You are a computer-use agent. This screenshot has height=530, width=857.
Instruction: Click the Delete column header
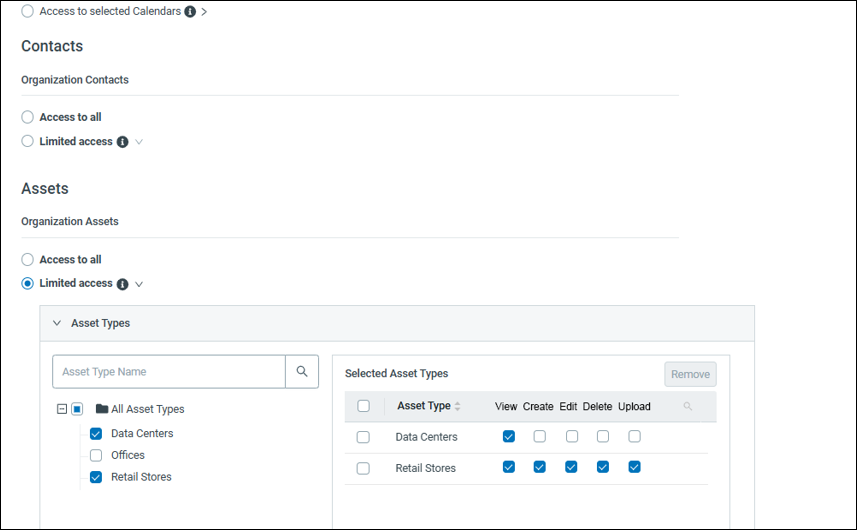(x=597, y=407)
